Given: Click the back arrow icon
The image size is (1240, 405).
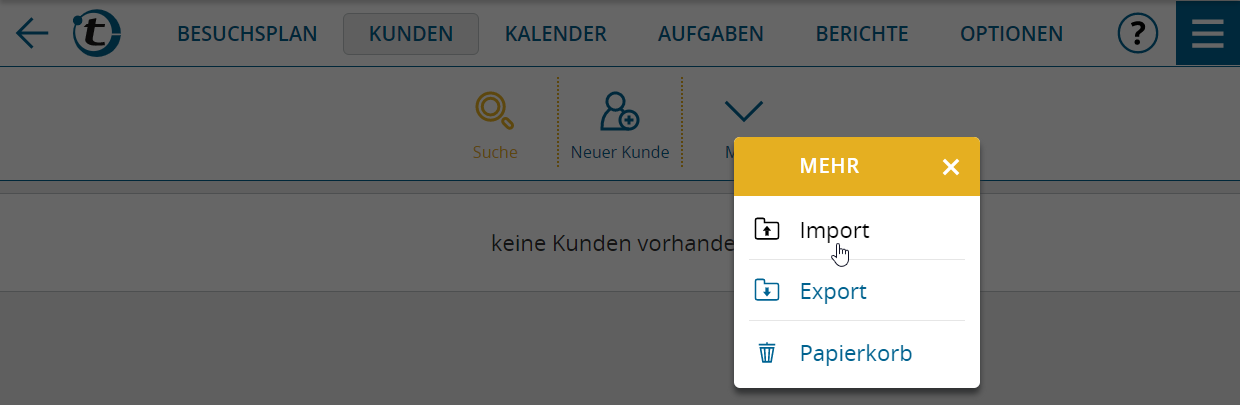Looking at the screenshot, I should tap(32, 34).
